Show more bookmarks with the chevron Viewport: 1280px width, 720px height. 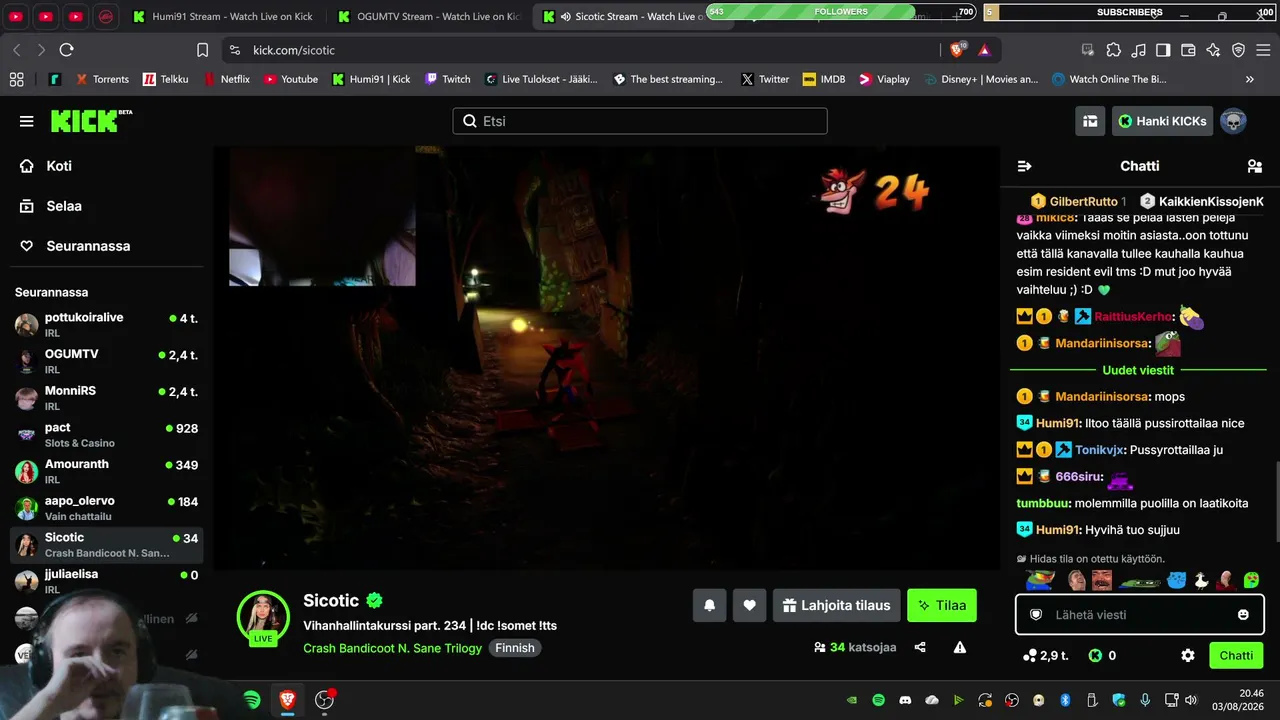click(x=1249, y=79)
